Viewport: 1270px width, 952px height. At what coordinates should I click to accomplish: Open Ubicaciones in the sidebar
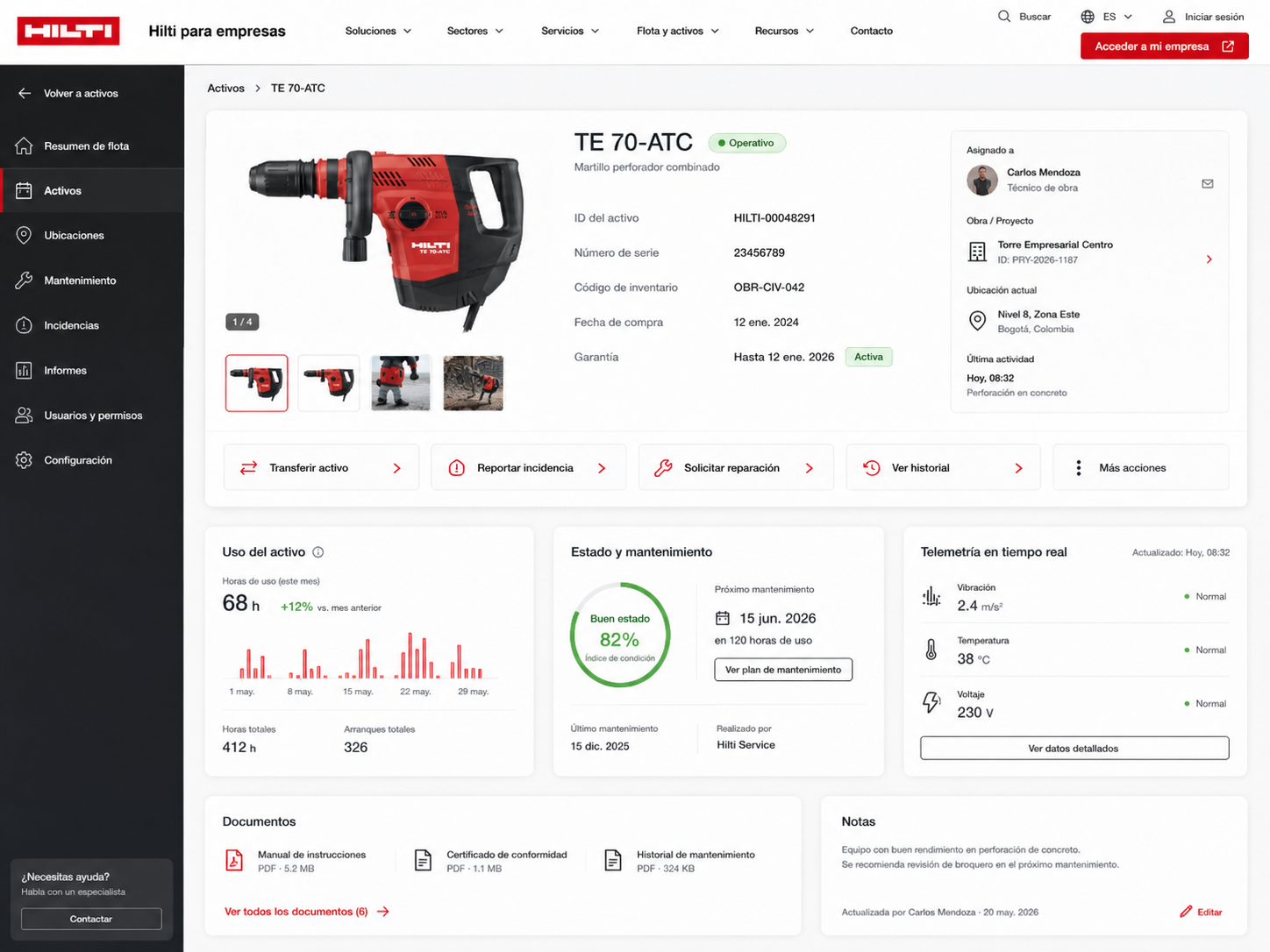coord(92,235)
